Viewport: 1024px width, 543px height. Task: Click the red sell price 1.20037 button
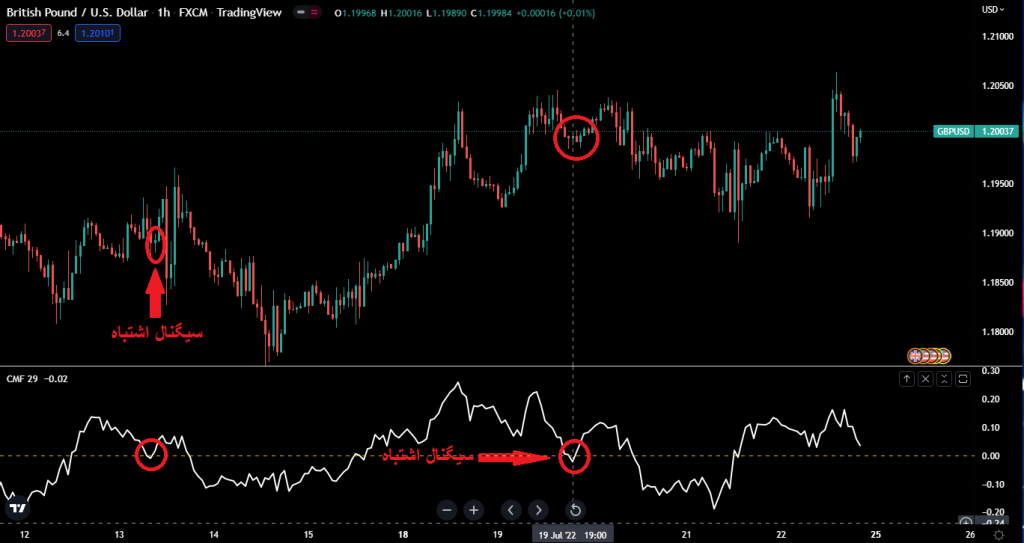click(x=29, y=33)
